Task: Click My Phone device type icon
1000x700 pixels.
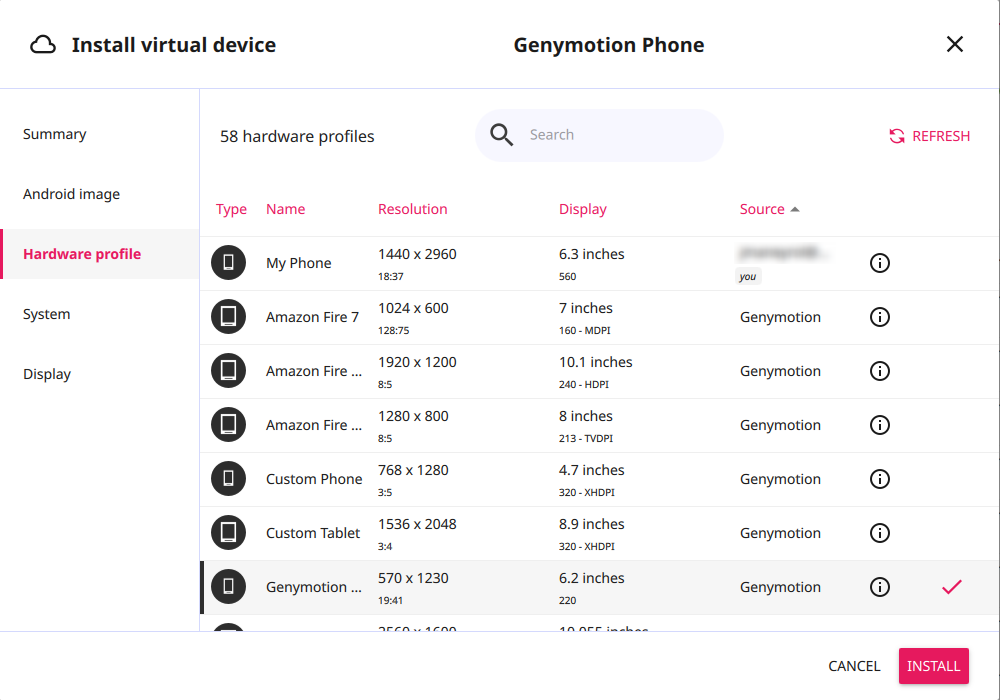Action: point(228,263)
